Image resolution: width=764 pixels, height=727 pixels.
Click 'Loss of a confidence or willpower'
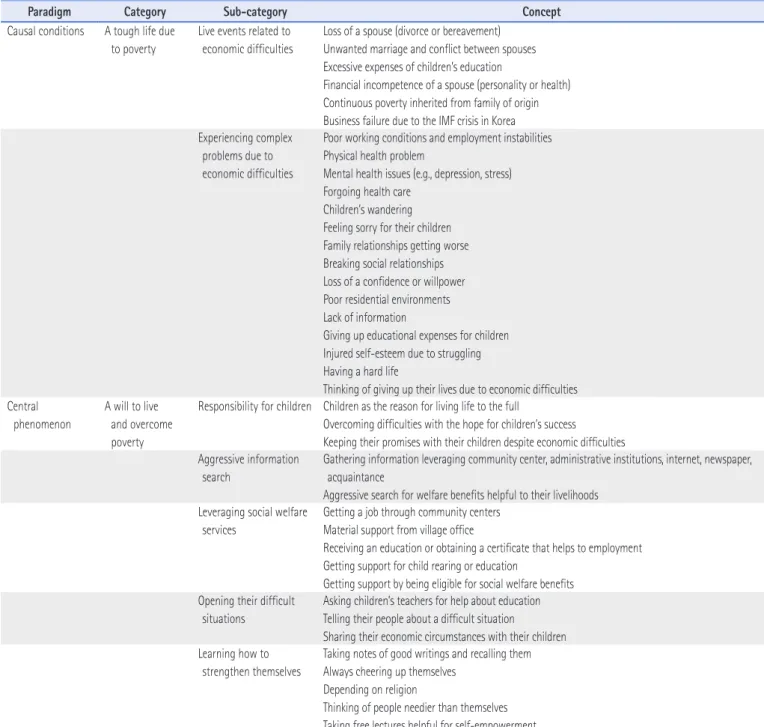(394, 282)
